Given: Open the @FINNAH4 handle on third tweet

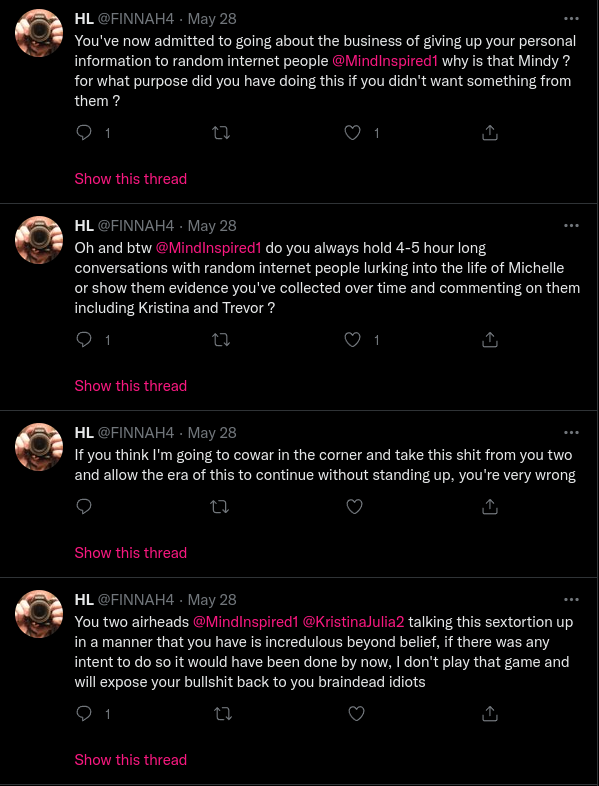Looking at the screenshot, I should point(135,433).
